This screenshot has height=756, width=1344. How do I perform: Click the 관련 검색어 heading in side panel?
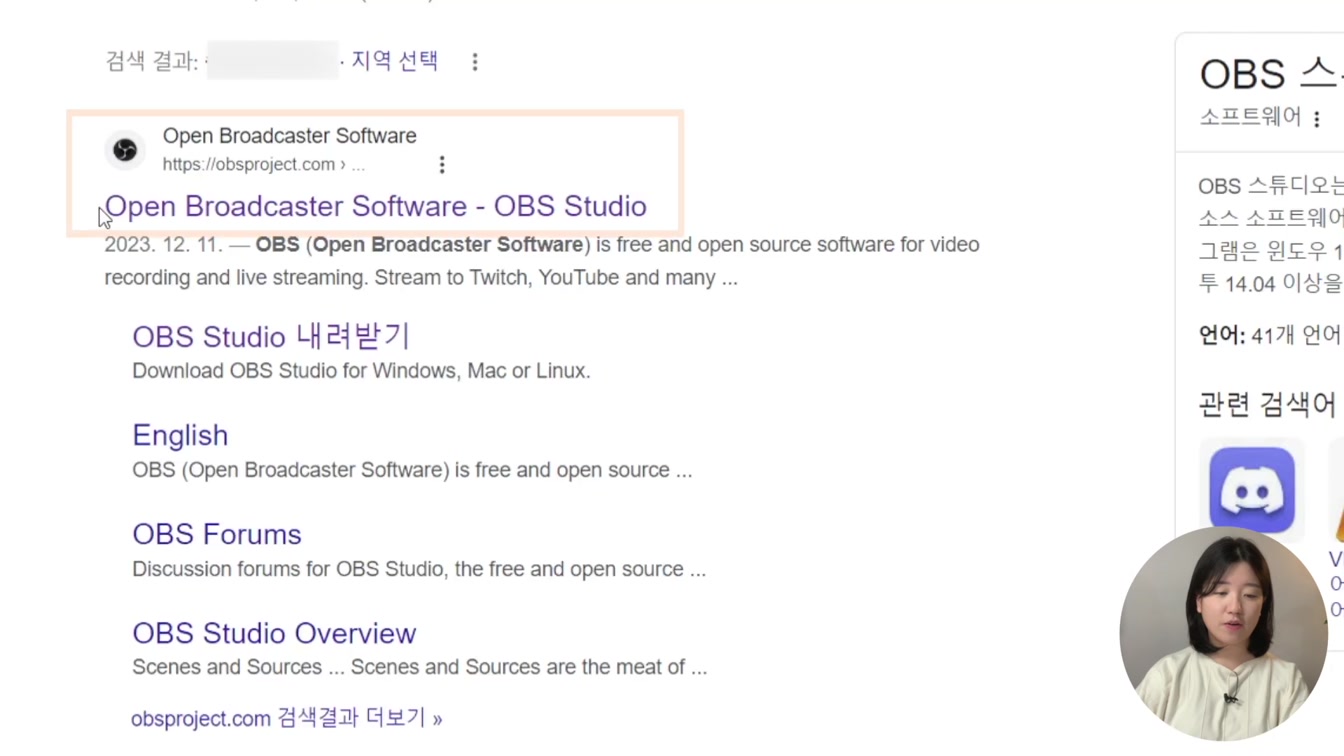coord(1267,404)
